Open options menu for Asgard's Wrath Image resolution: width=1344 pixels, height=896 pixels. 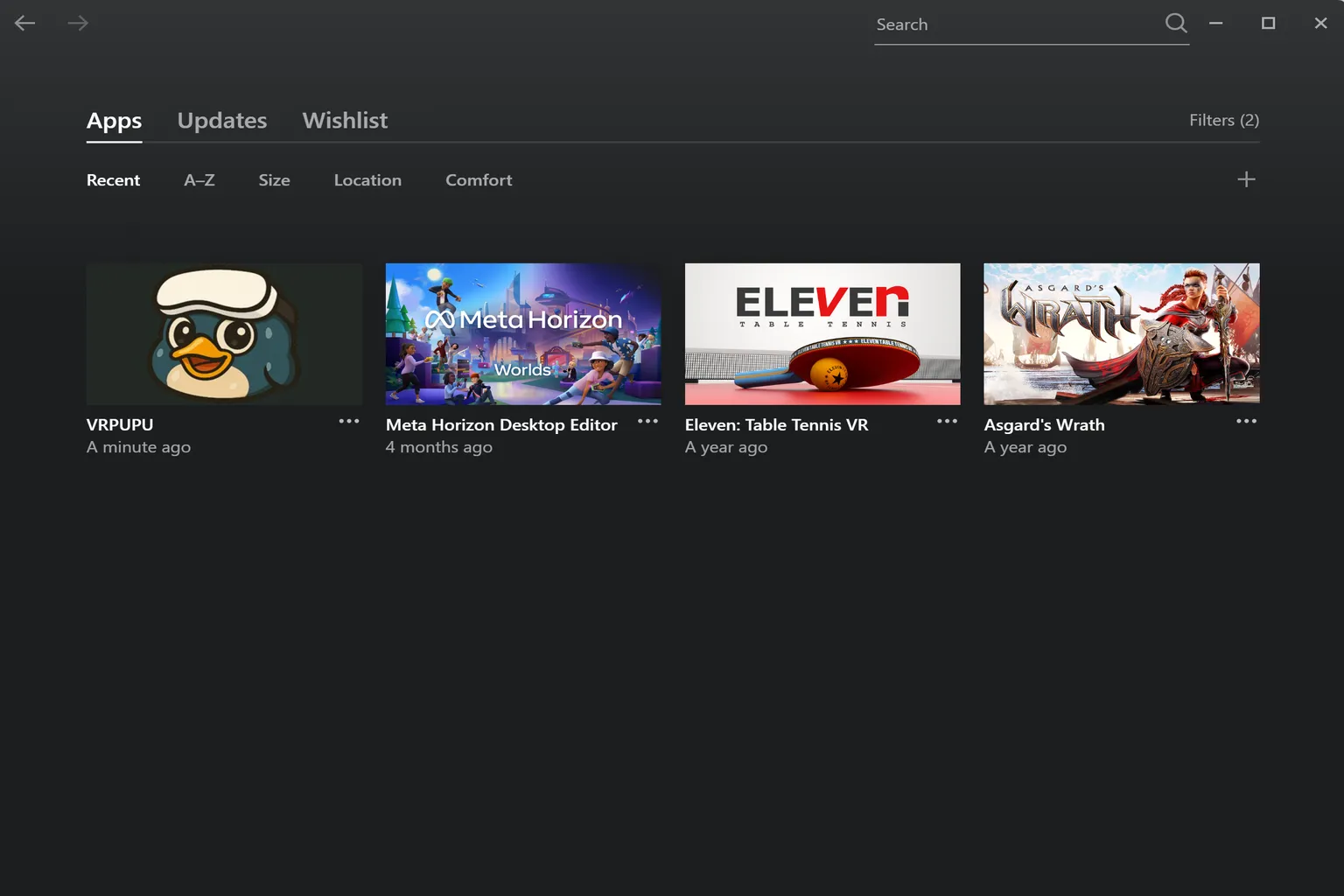(1246, 422)
